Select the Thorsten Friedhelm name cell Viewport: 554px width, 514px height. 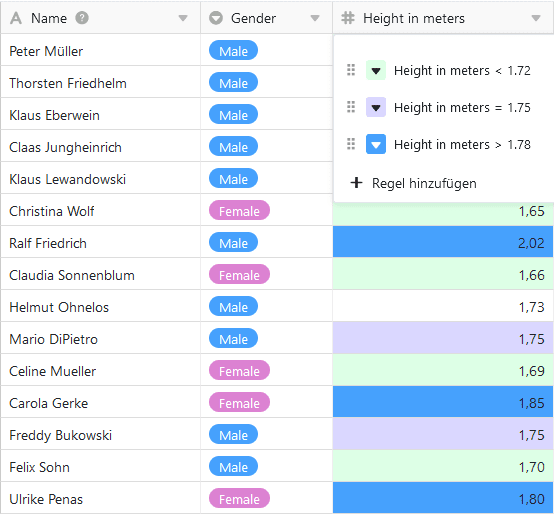coord(101,82)
